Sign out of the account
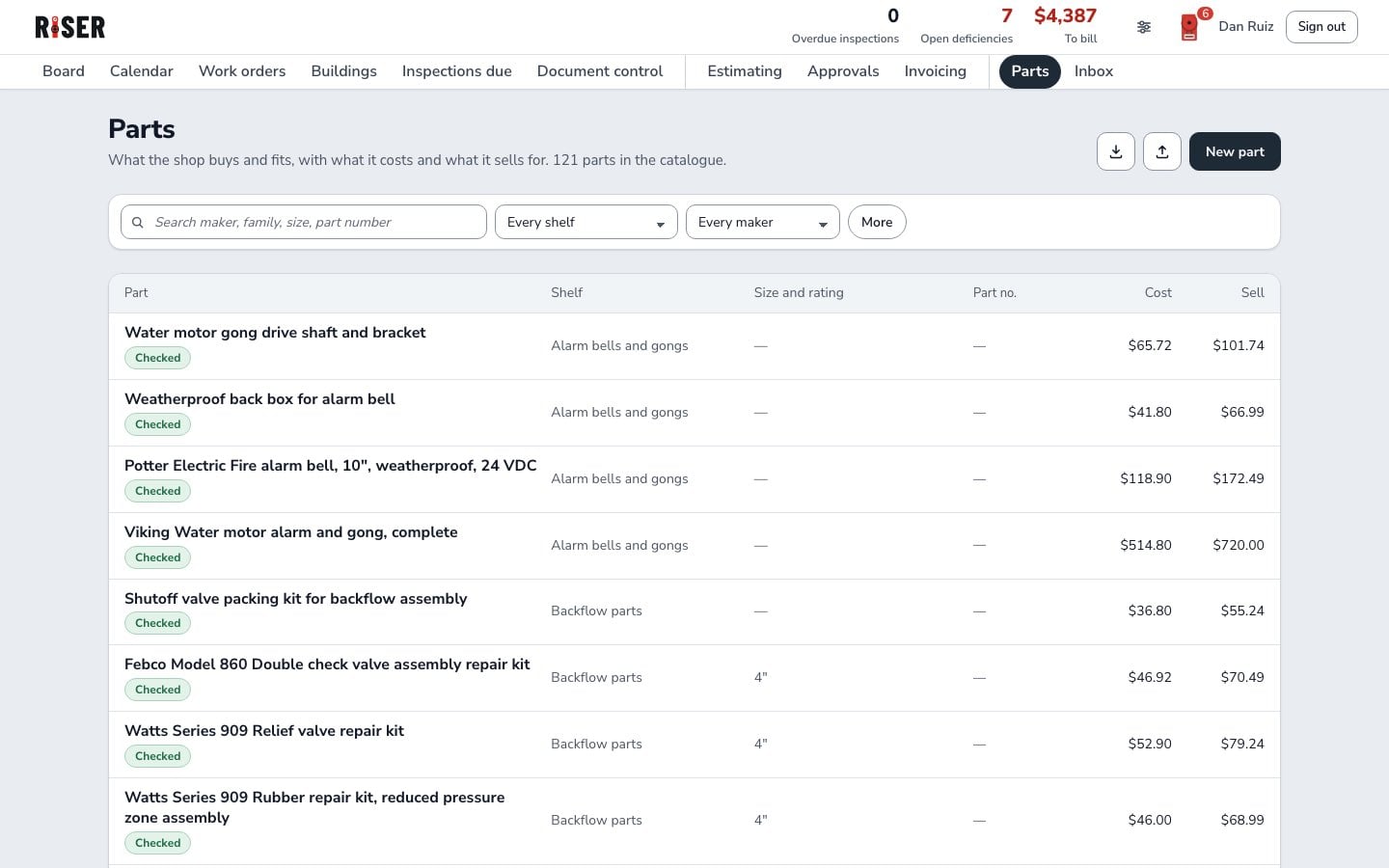 click(x=1321, y=27)
